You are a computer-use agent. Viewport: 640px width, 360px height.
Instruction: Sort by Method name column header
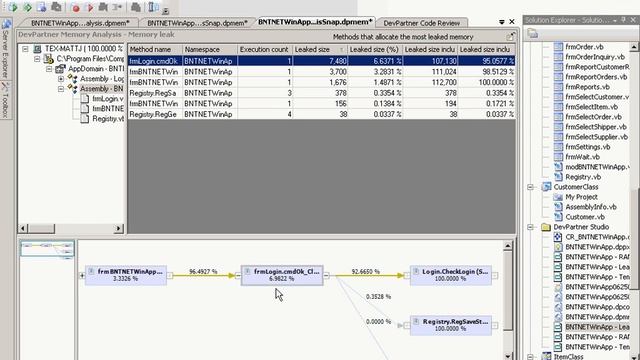point(155,49)
